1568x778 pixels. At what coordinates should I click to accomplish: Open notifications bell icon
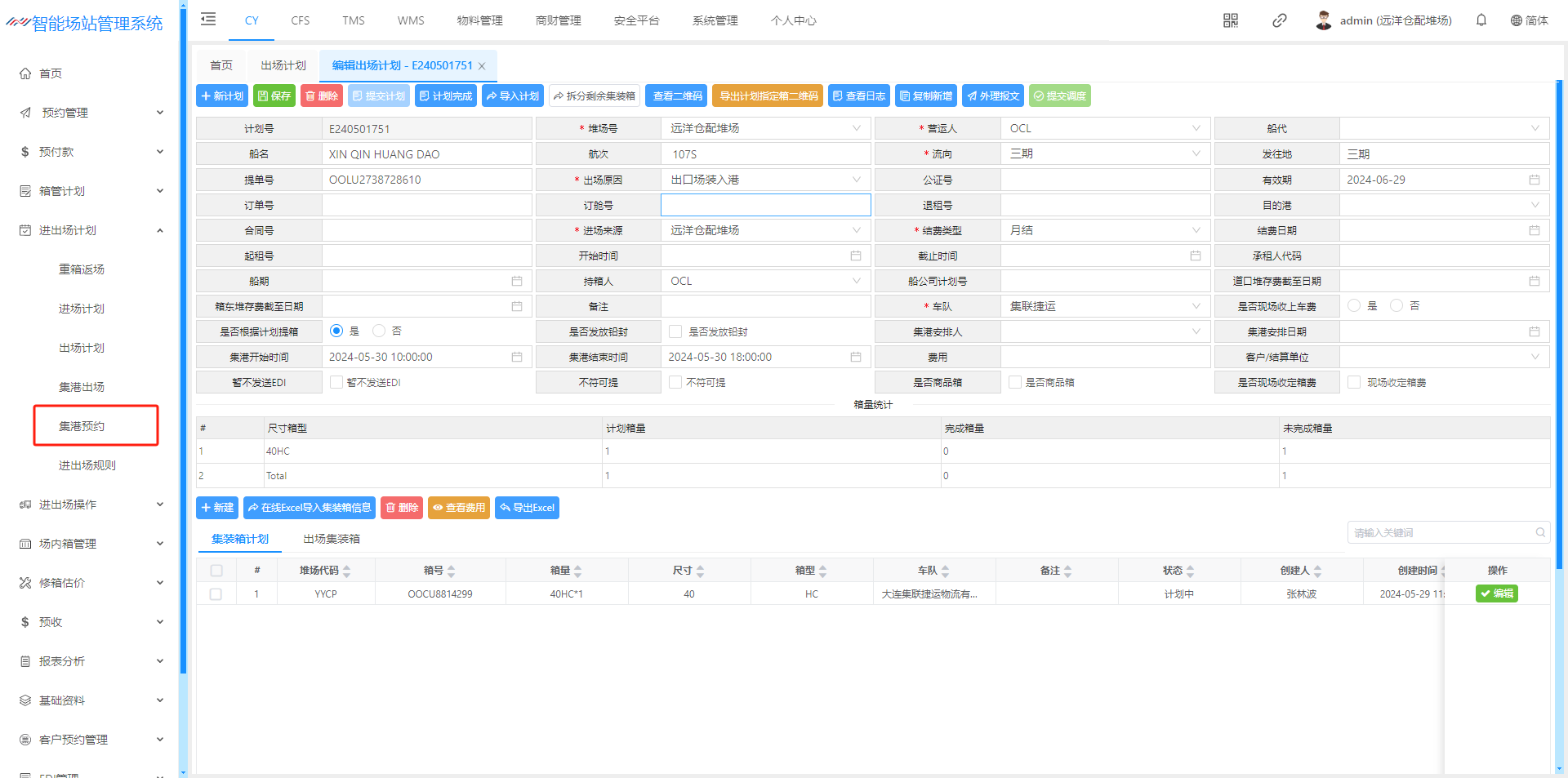(1481, 20)
